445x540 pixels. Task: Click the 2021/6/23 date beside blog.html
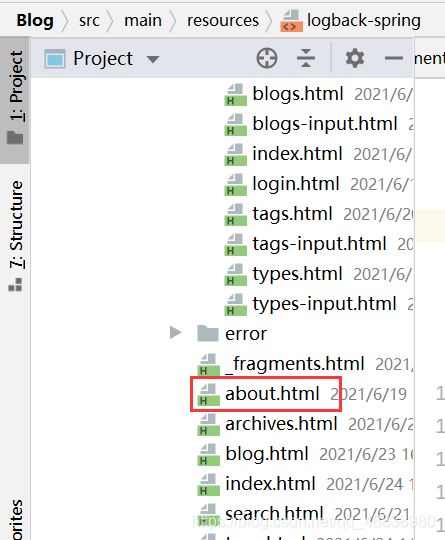357,454
